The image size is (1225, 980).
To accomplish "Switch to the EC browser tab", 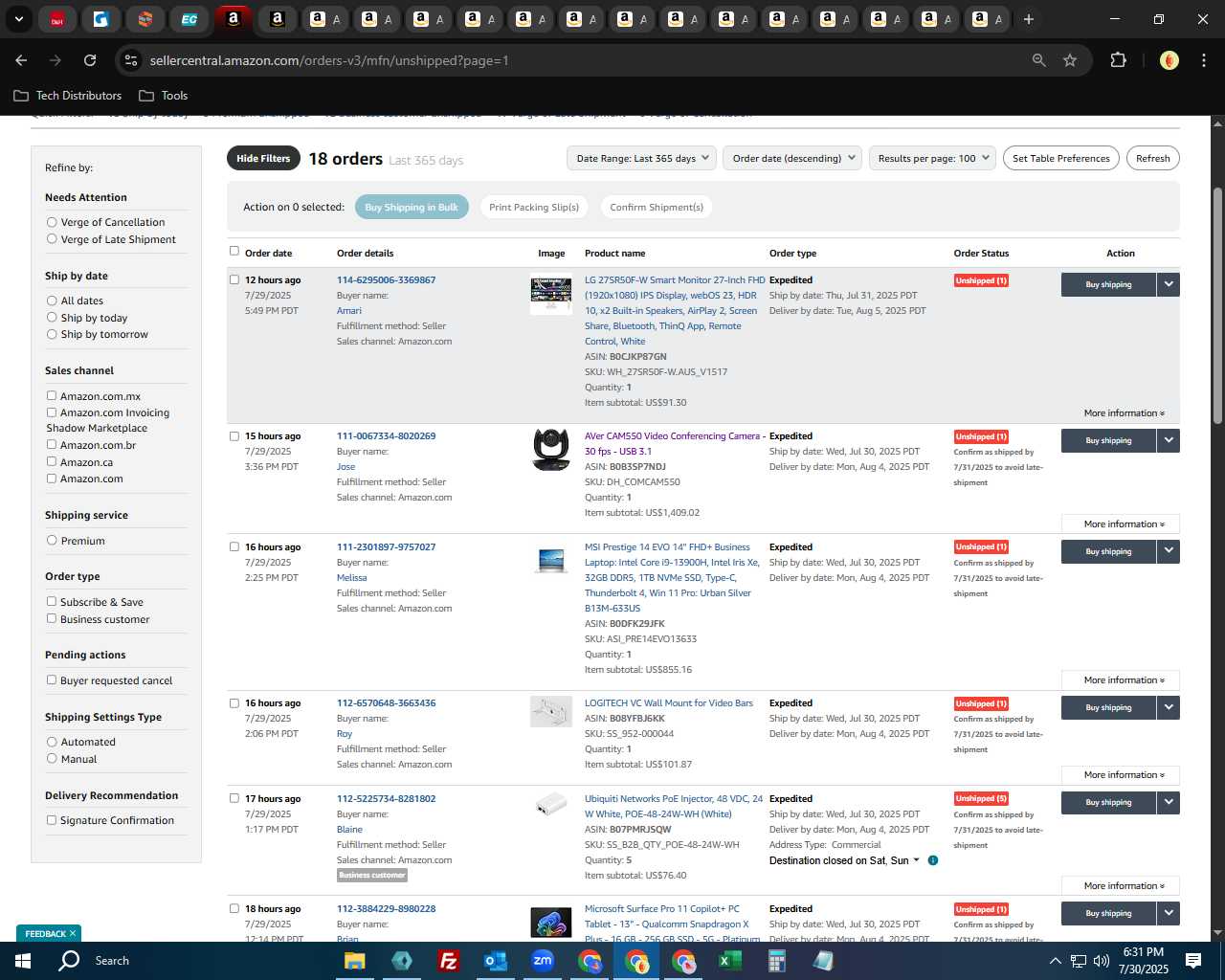I will [189, 19].
